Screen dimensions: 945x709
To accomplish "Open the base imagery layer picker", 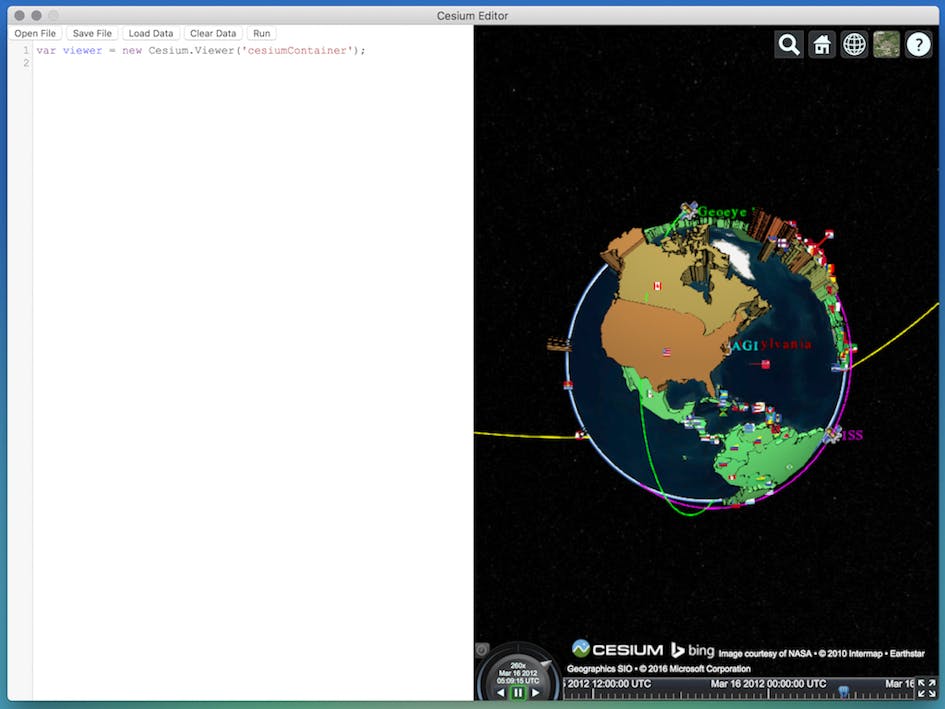I will 885,44.
